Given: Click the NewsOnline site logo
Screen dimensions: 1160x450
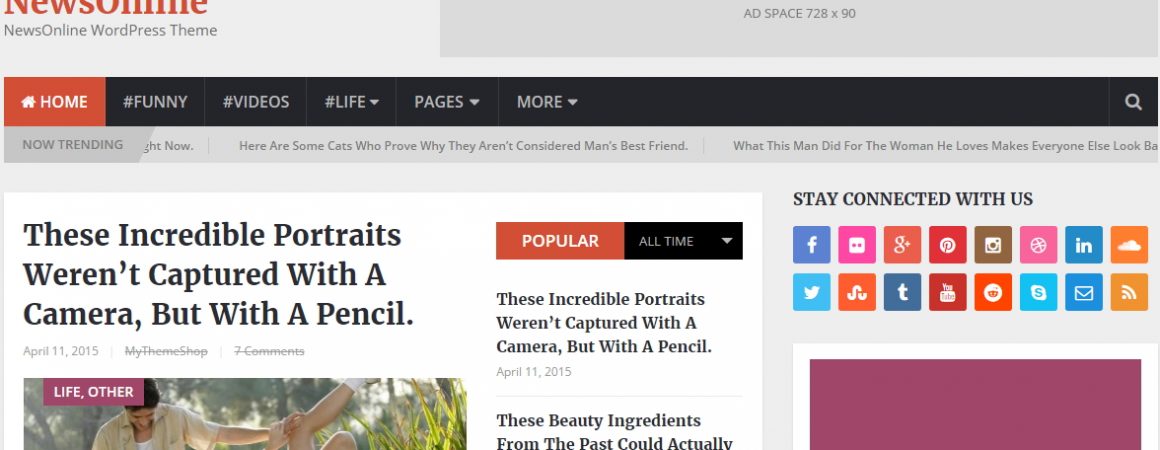Looking at the screenshot, I should tap(106, 6).
